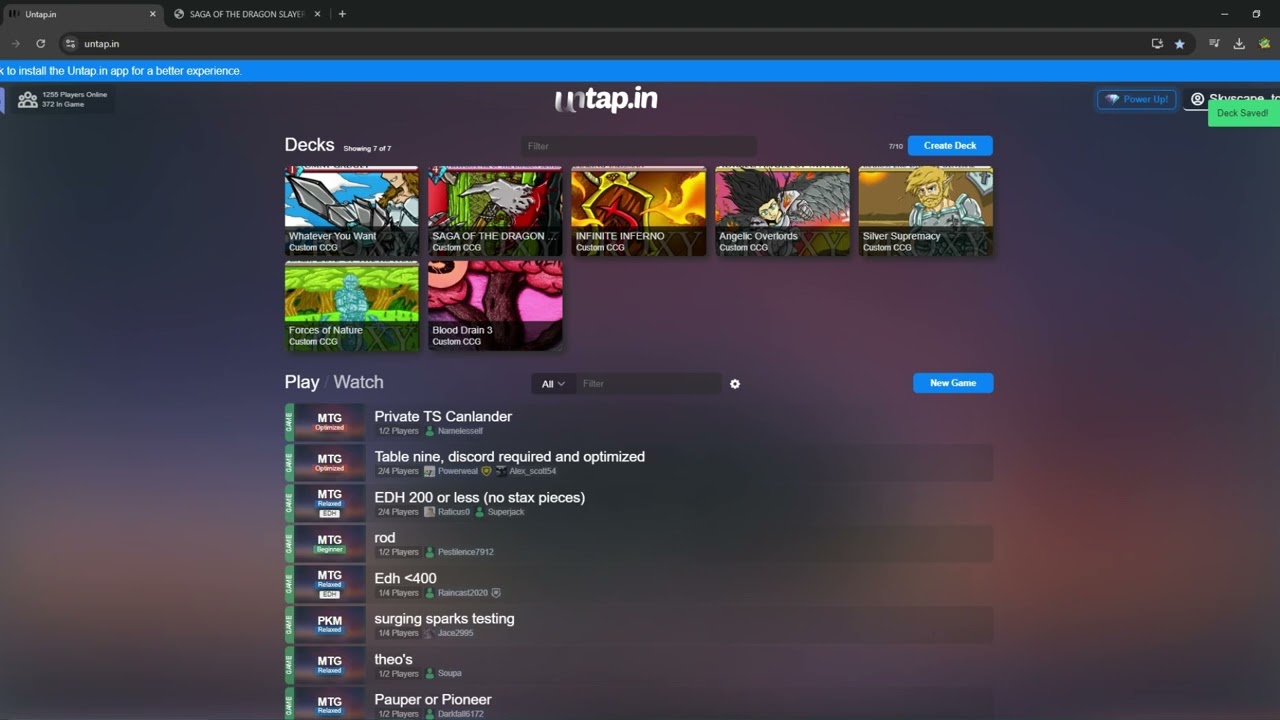Open the Forces of Nature deck
Image resolution: width=1280 pixels, height=720 pixels.
352,305
